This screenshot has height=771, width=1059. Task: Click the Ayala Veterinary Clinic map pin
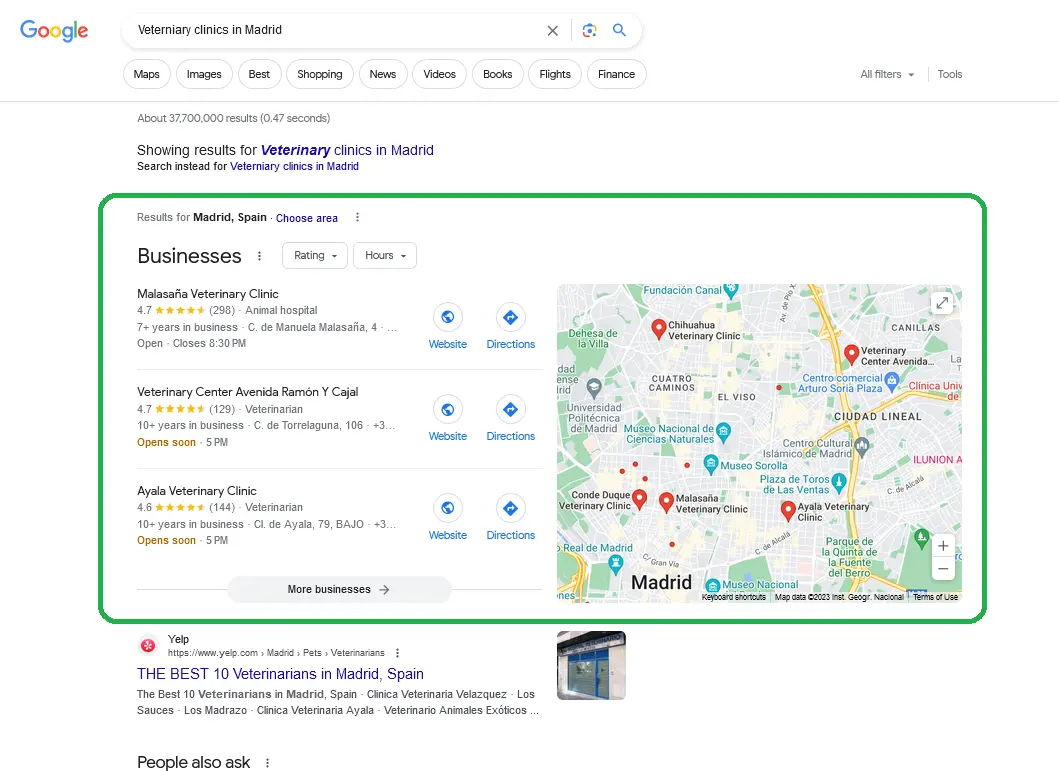click(x=787, y=510)
